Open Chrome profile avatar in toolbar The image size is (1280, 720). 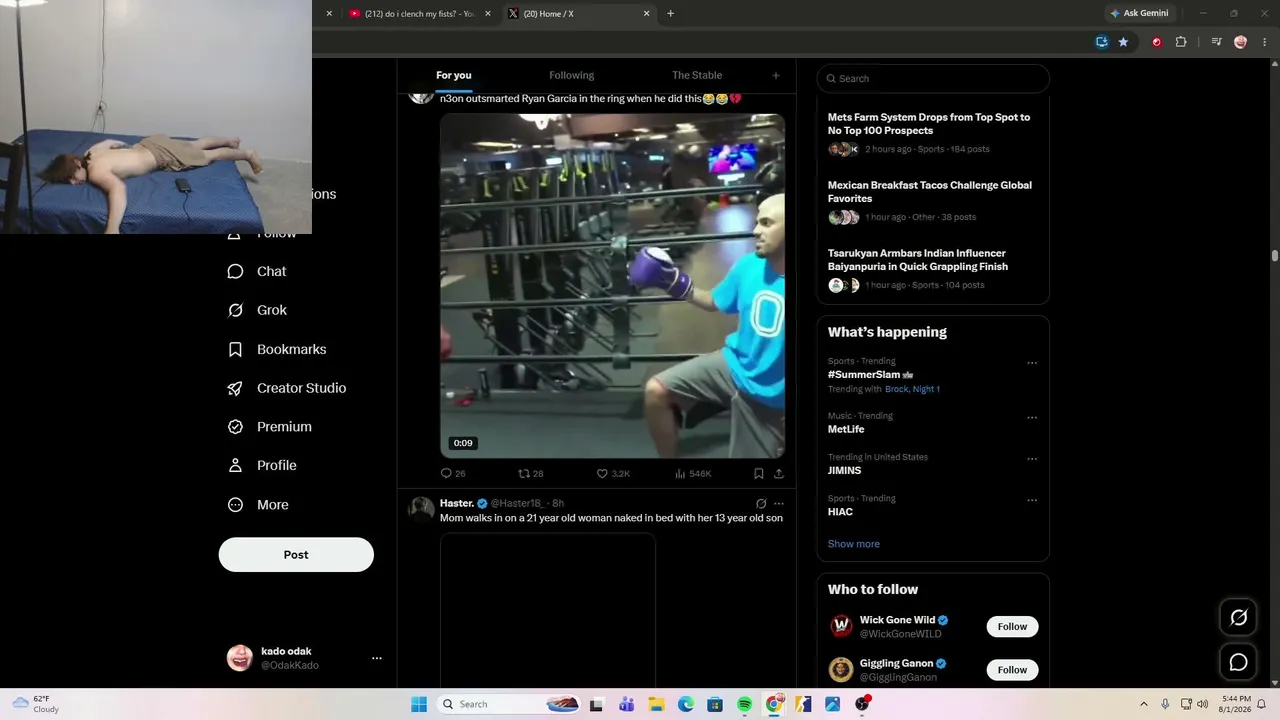(x=1240, y=42)
